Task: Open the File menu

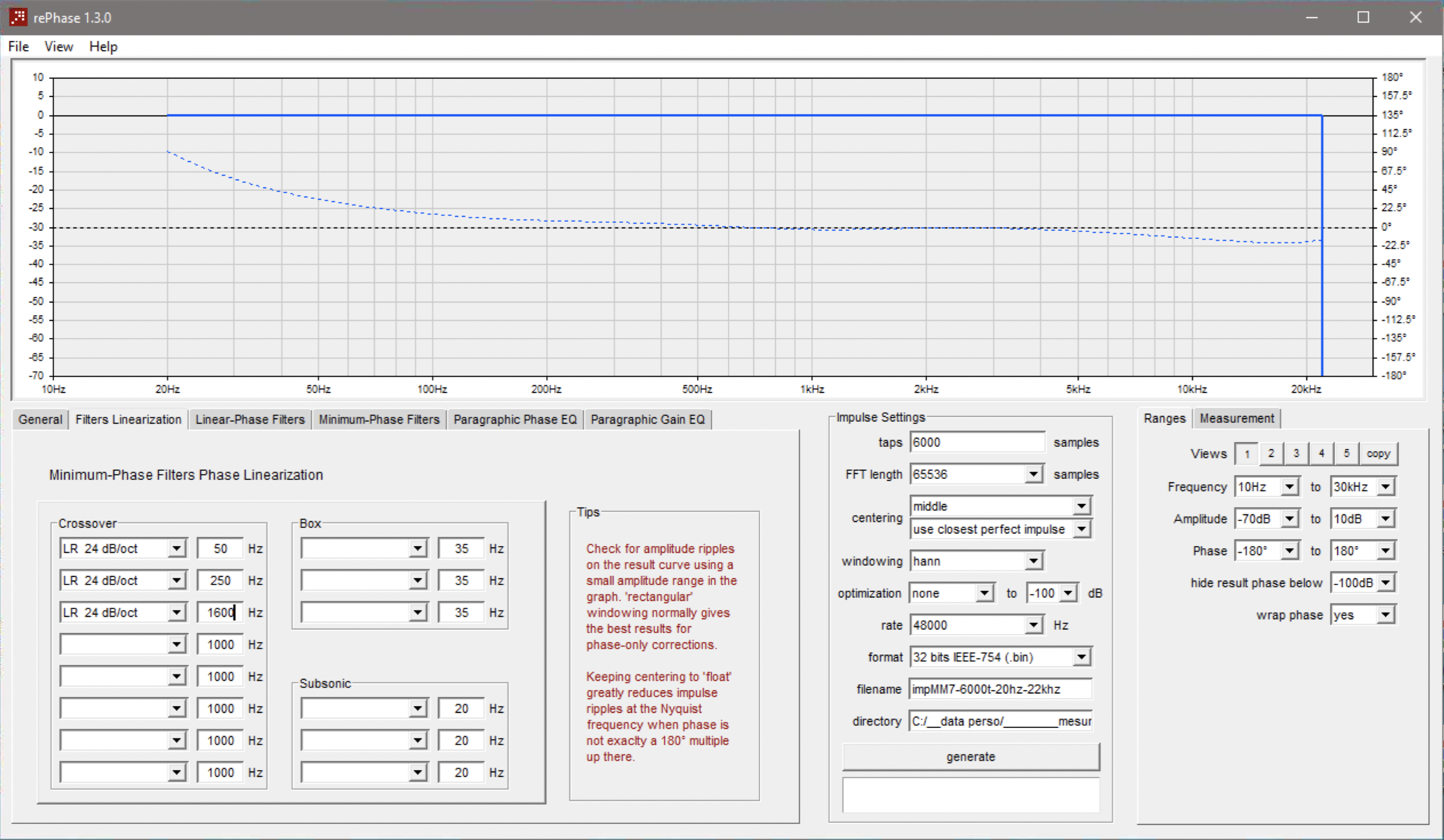Action: [18, 46]
